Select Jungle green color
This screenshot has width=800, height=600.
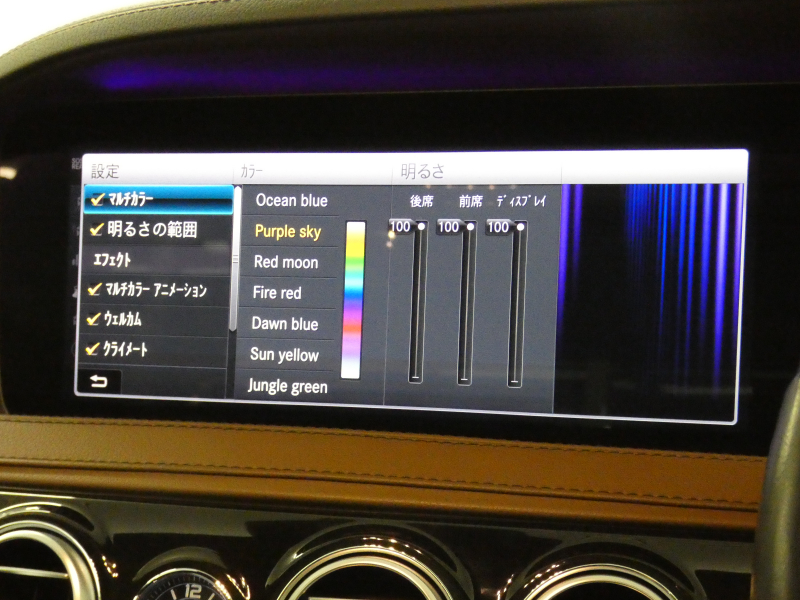point(287,386)
